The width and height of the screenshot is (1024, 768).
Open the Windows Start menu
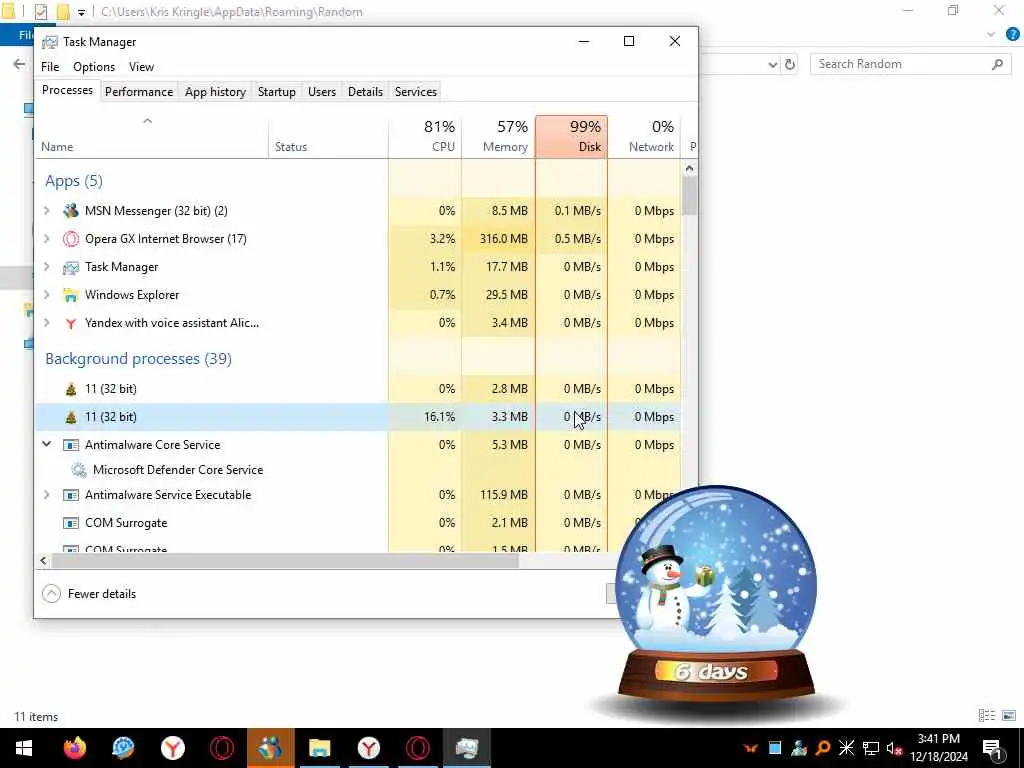[24, 748]
